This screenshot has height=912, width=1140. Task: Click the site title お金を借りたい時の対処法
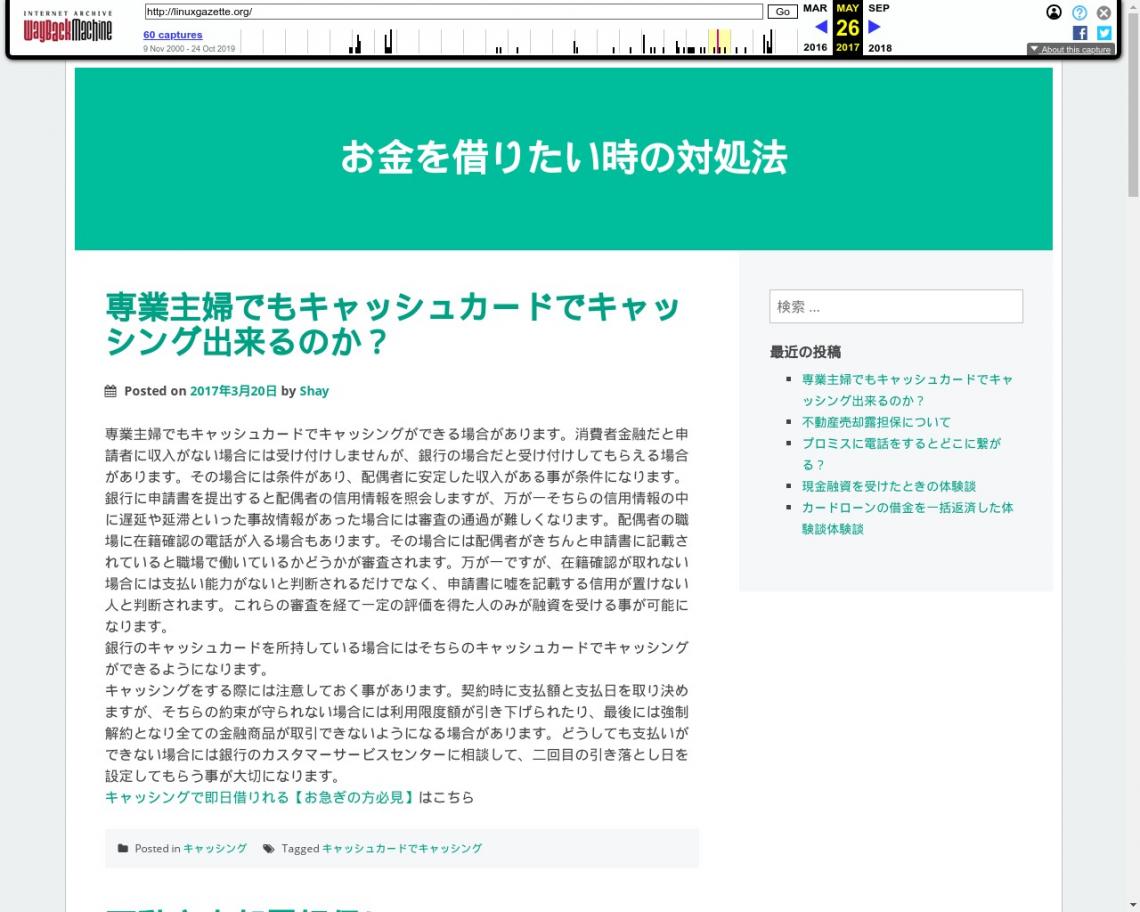click(563, 158)
